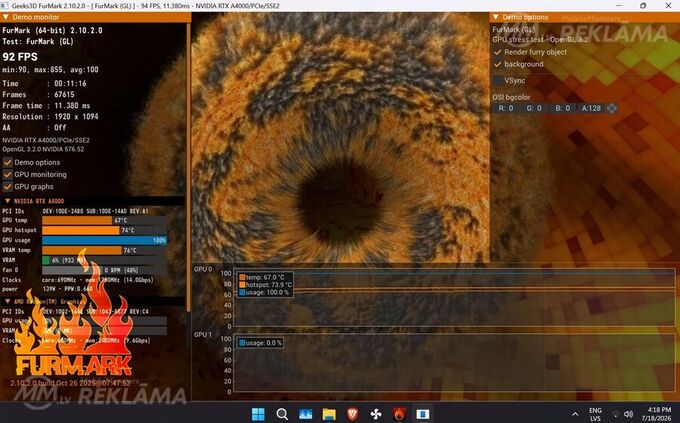Click the OpenGL 3.2.0 NVIDIA 576.52 text
Image resolution: width=680 pixels, height=423 pixels.
point(43,149)
